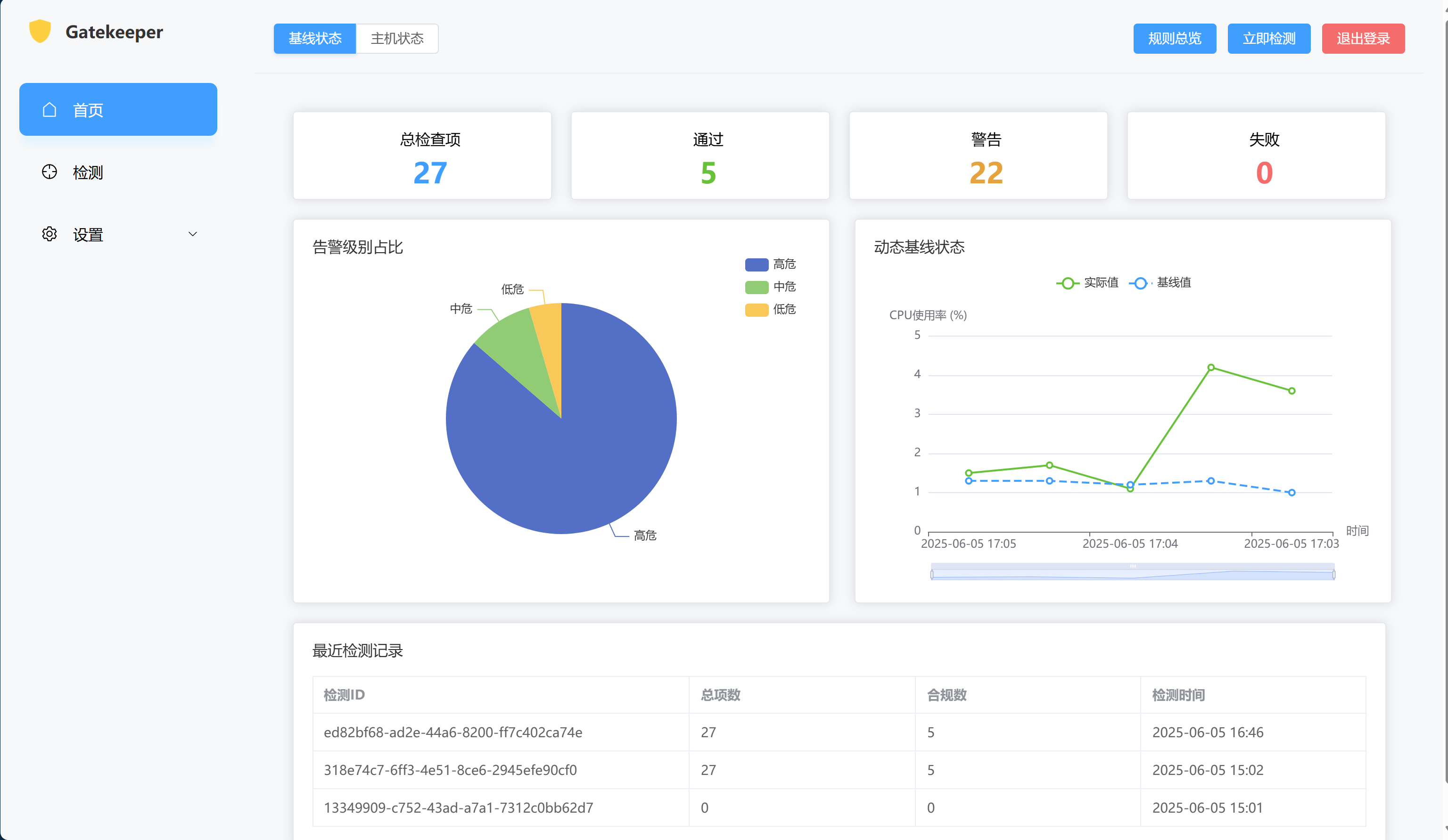Click the Gatekeeper shield logo icon

pyautogui.click(x=39, y=32)
